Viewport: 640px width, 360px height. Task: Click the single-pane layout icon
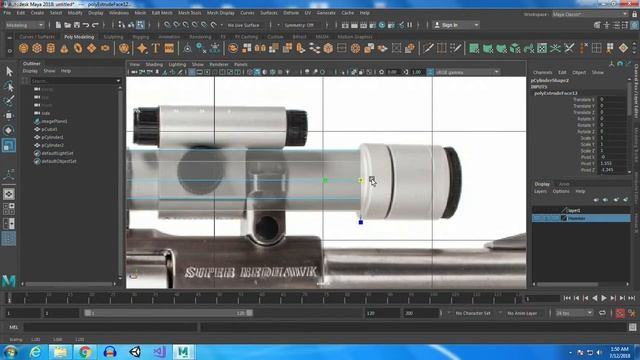coord(9,194)
